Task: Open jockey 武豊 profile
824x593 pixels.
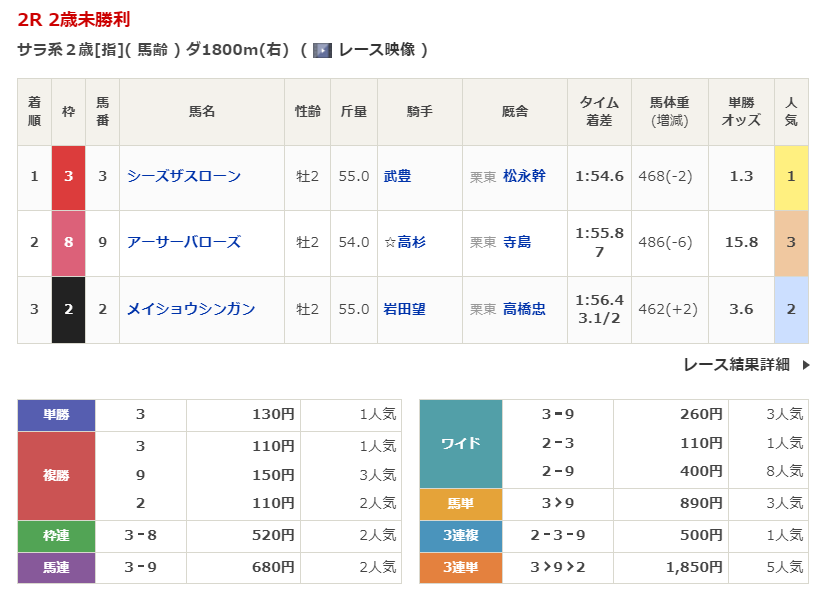Action: click(398, 176)
